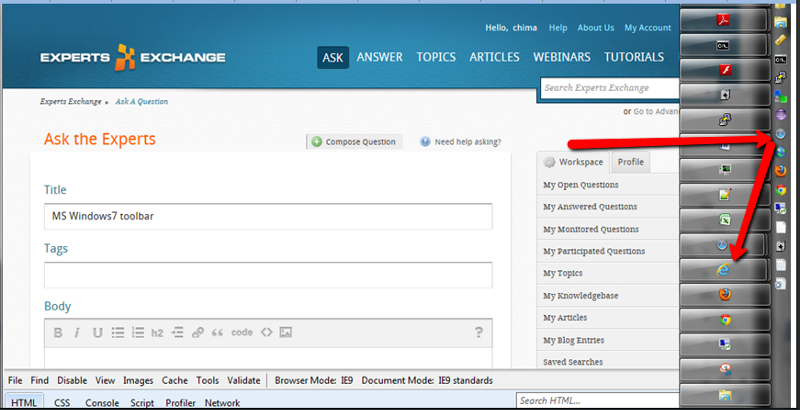Image resolution: width=800 pixels, height=410 pixels.
Task: Open Chrome large taskbar button
Action: coord(724,320)
